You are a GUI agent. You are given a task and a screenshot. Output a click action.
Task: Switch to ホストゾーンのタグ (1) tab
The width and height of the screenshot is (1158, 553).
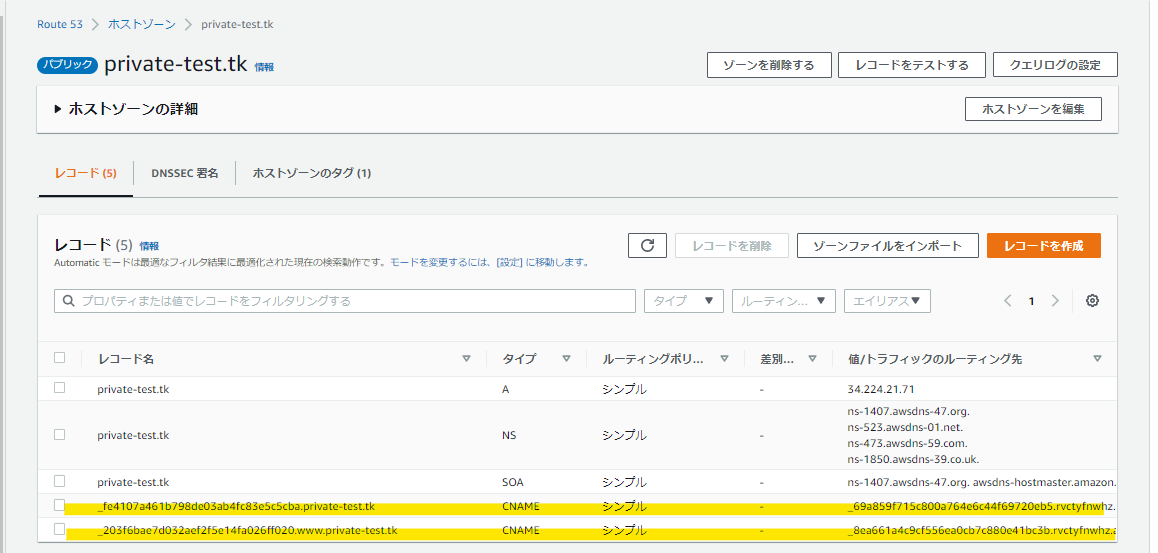tap(312, 174)
